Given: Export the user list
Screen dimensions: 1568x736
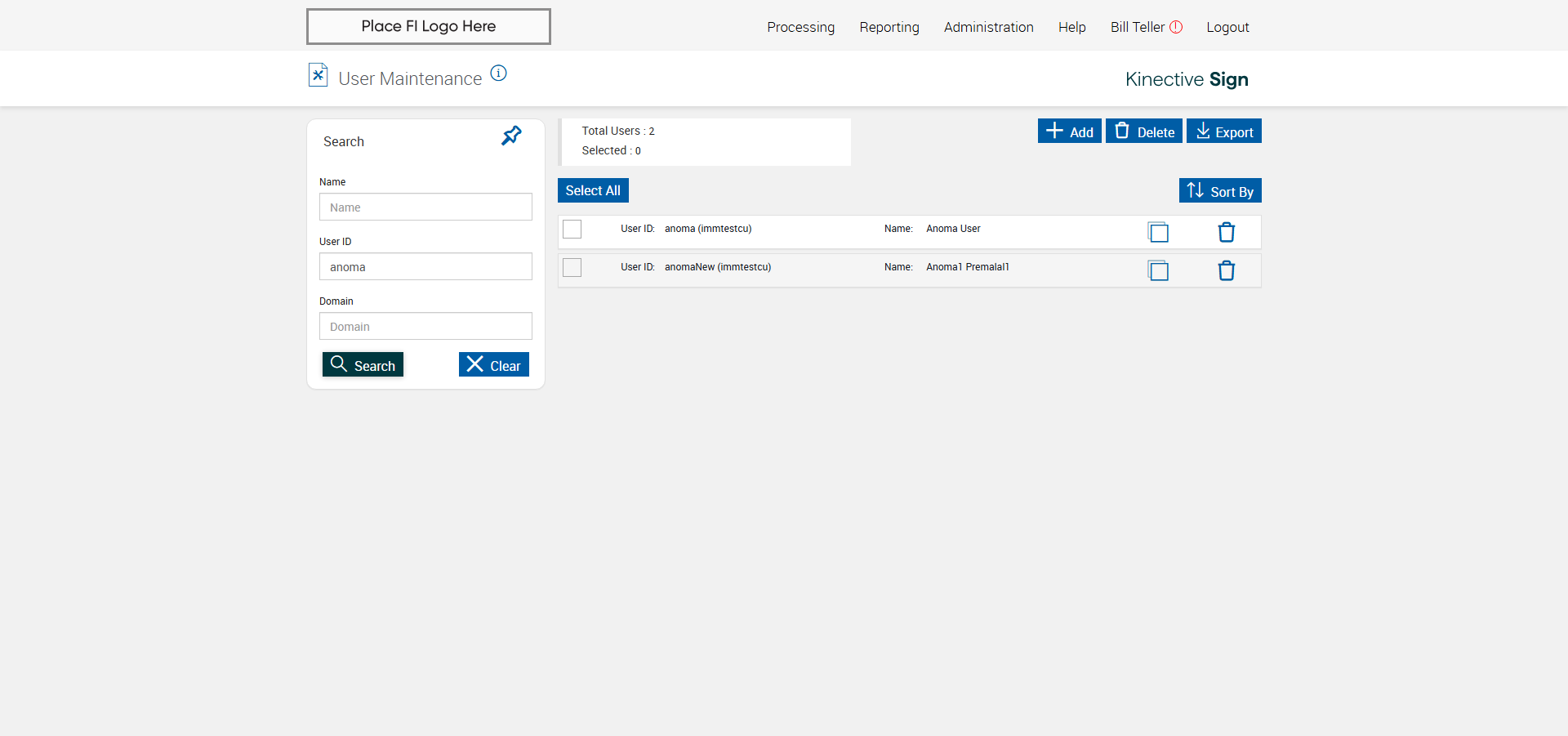Looking at the screenshot, I should click(1223, 131).
